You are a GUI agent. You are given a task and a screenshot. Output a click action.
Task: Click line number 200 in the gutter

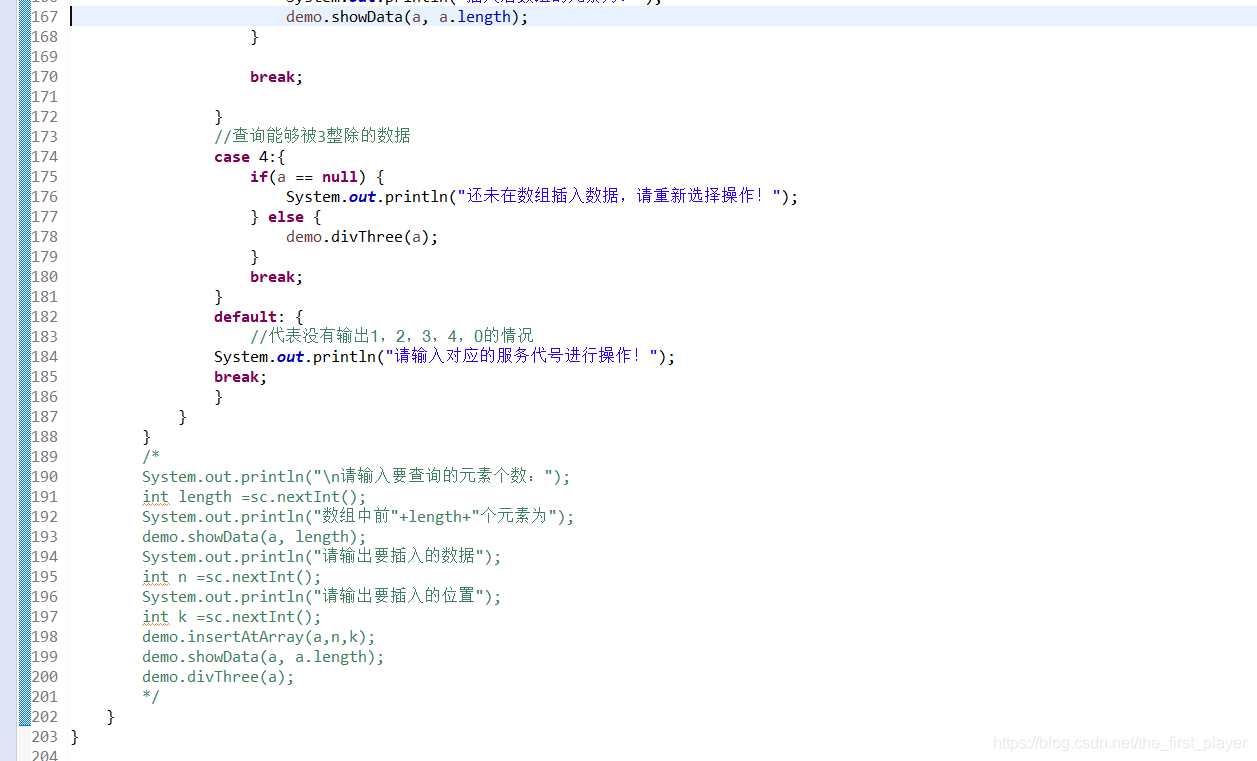coord(45,677)
